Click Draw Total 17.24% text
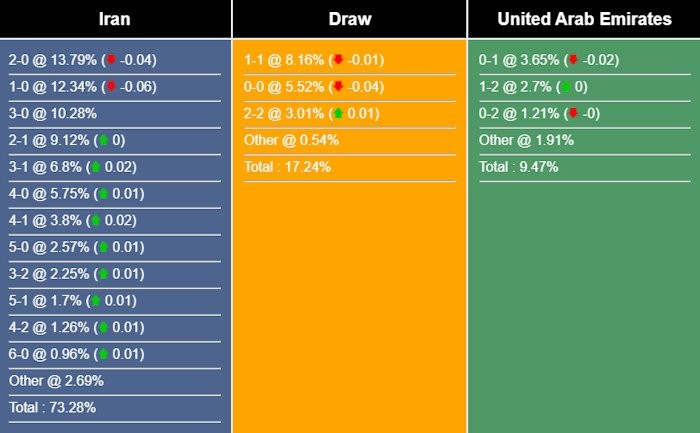Viewport: 700px width, 433px height. point(287,167)
